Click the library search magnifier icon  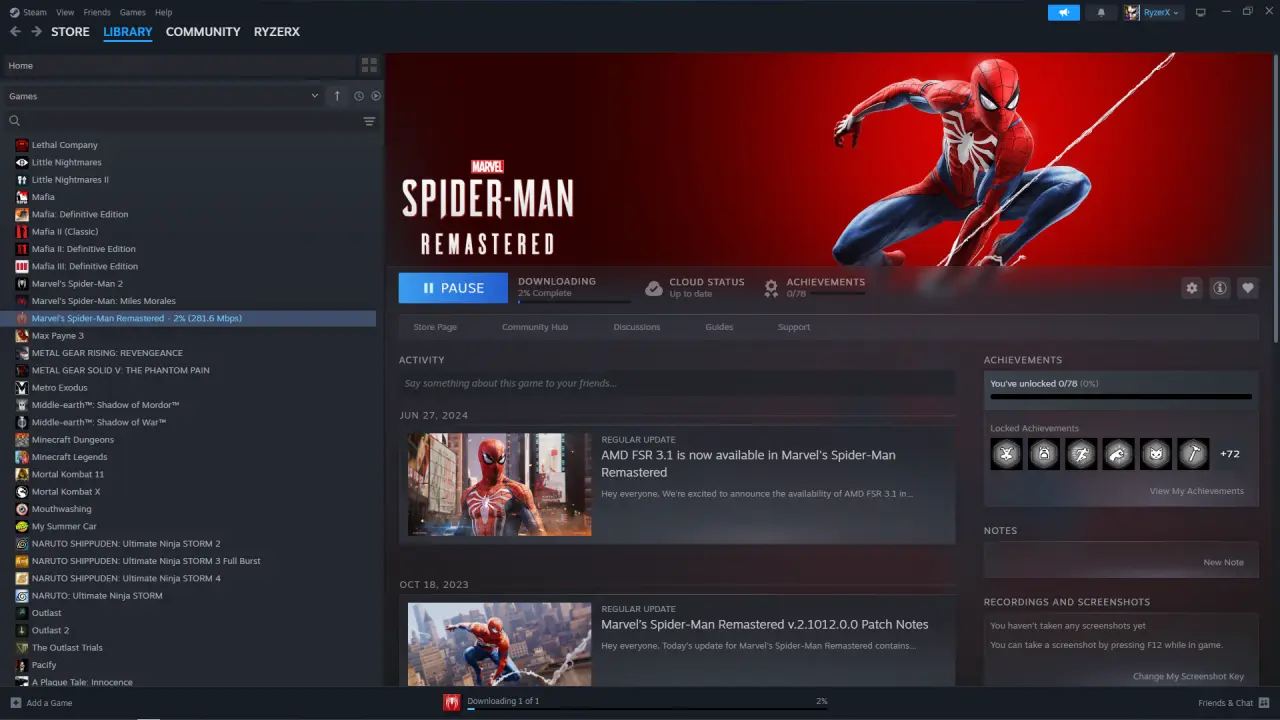coord(15,121)
